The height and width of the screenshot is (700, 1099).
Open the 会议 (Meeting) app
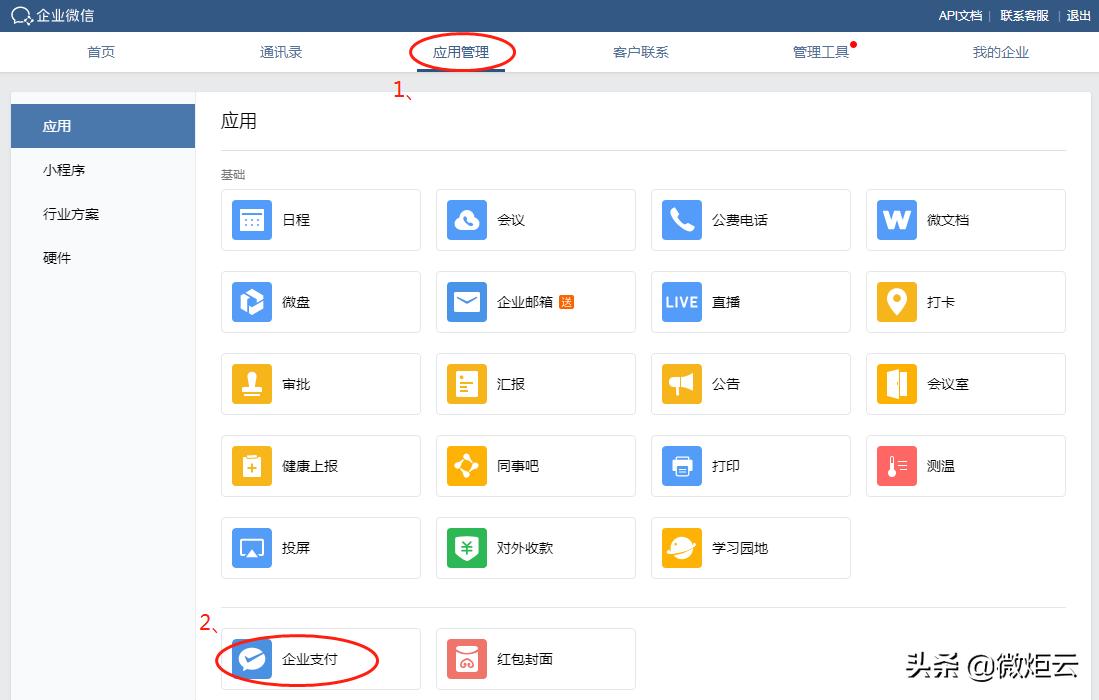coord(535,220)
